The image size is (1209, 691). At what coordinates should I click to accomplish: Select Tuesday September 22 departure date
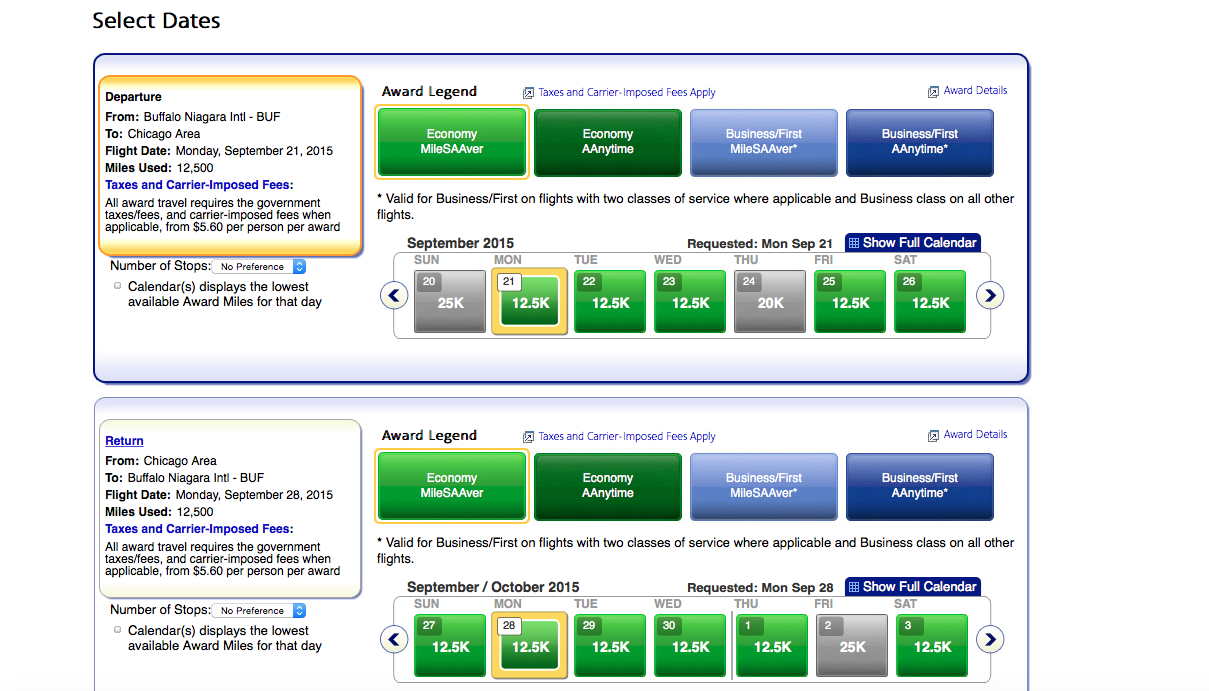point(610,301)
